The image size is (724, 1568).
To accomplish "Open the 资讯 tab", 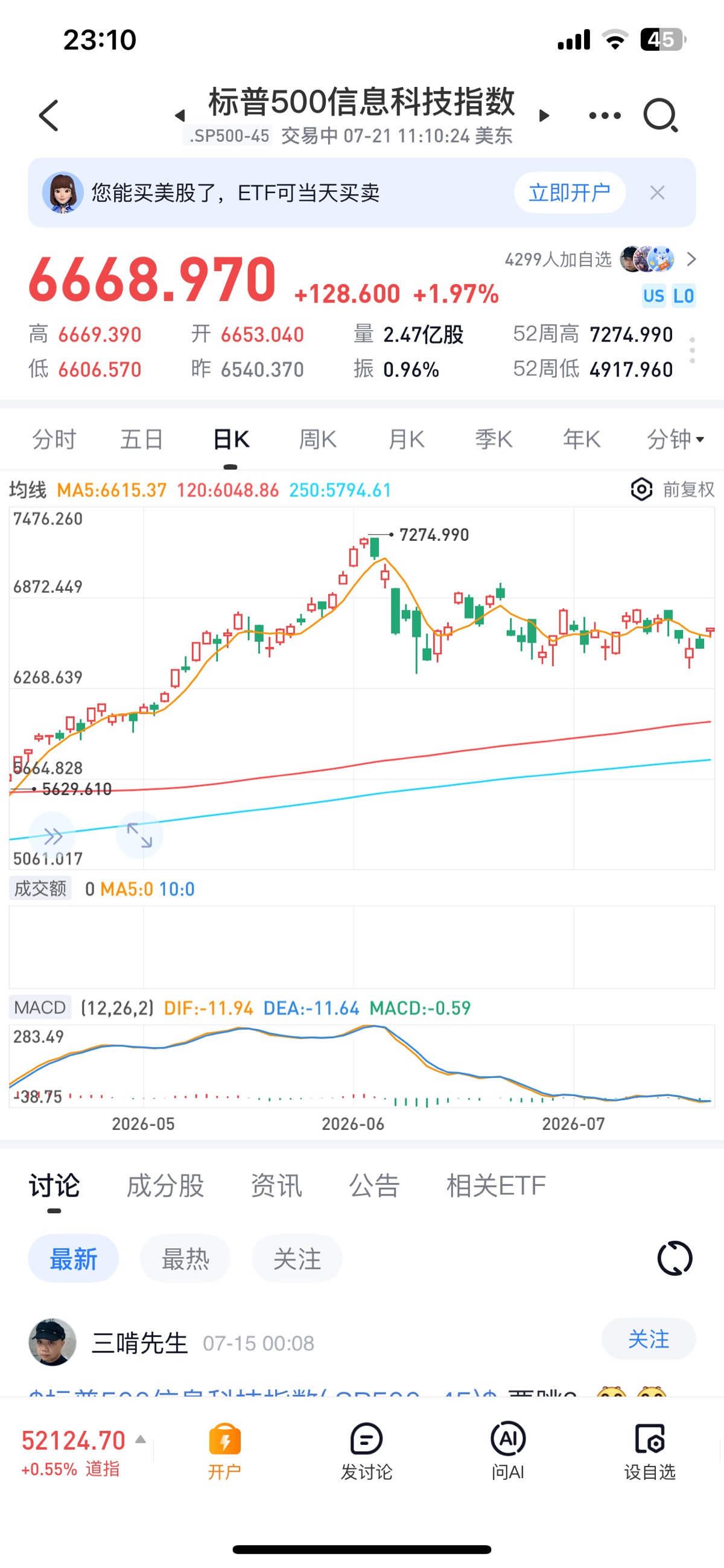I will 276,1186.
